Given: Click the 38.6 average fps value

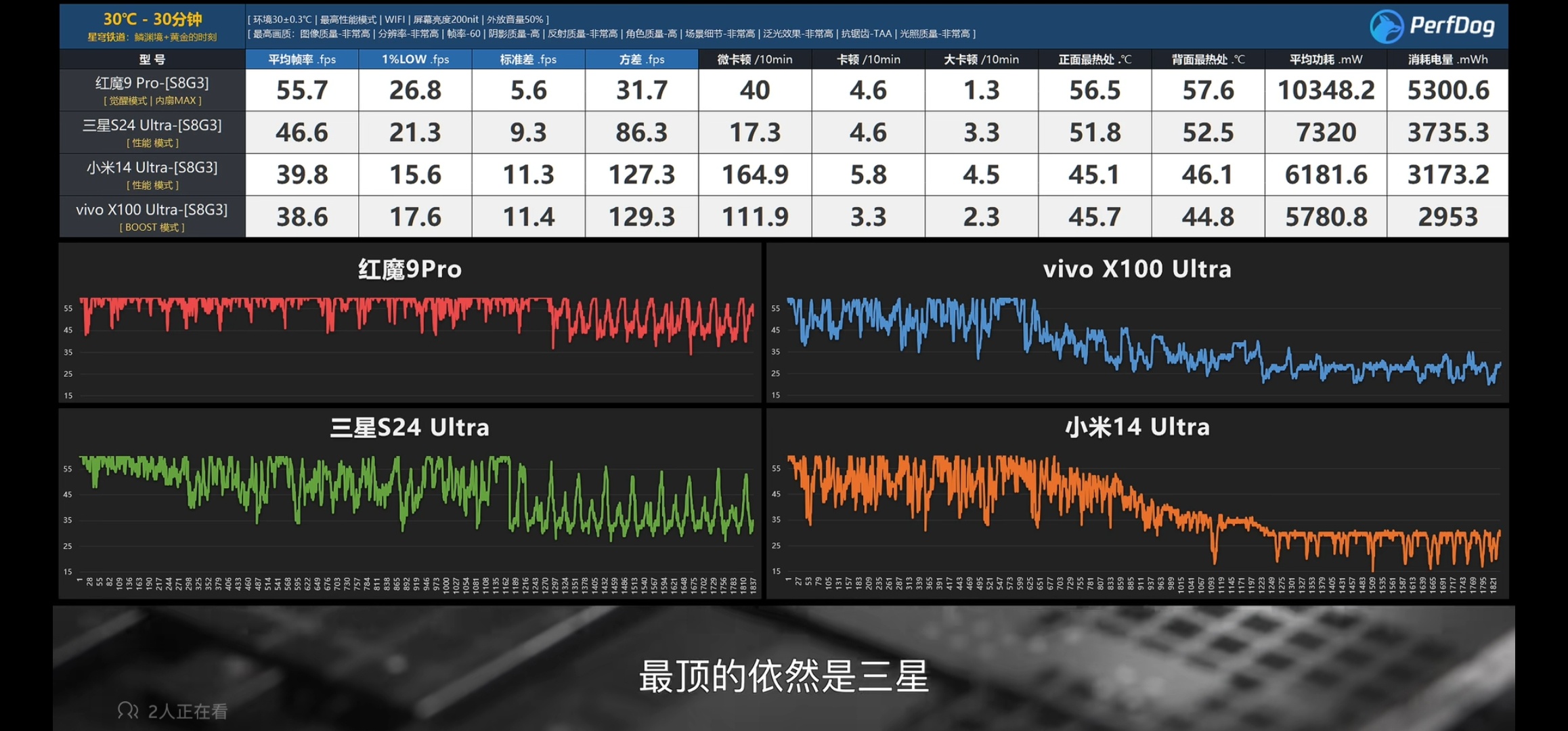Looking at the screenshot, I should [x=302, y=217].
